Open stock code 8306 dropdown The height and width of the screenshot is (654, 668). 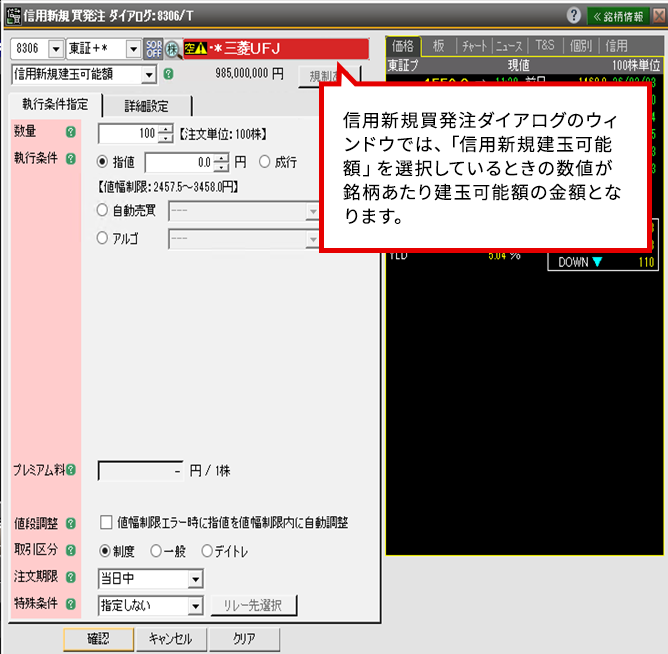(56, 49)
